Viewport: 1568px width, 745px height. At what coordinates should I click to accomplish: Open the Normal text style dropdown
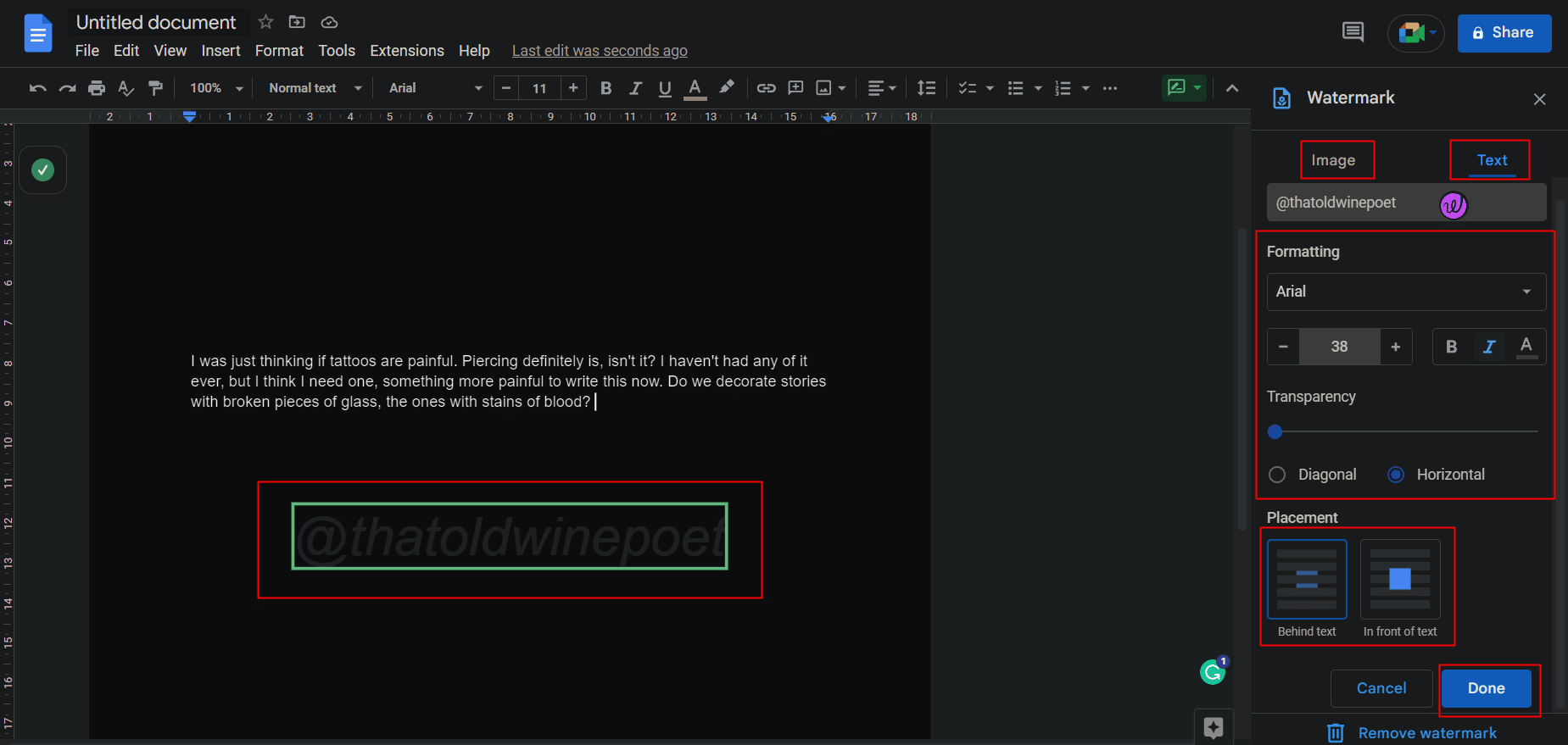tap(315, 88)
